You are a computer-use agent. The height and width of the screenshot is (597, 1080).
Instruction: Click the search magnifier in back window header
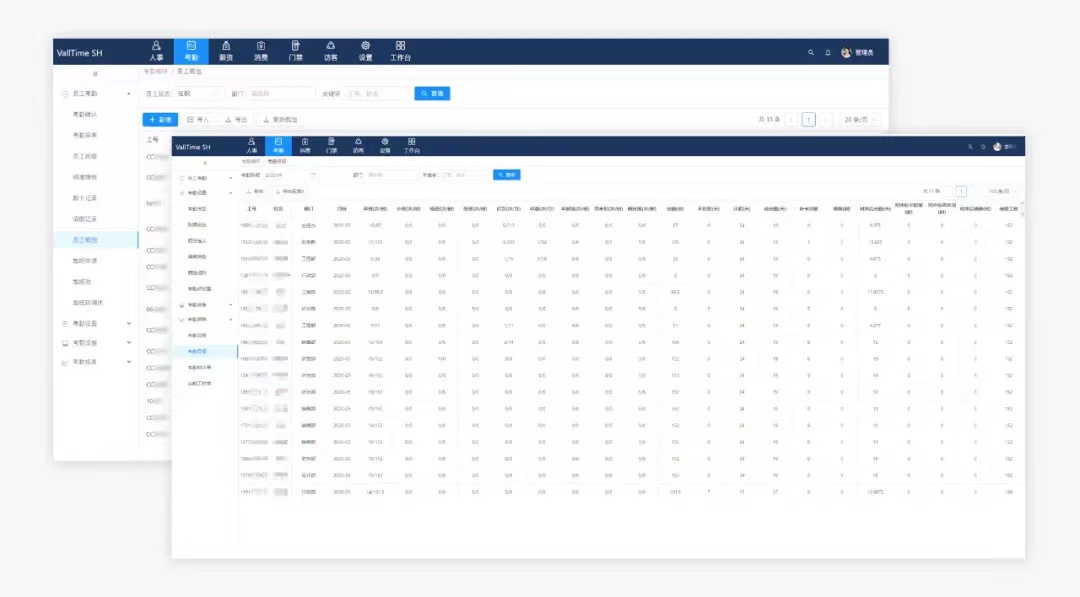click(x=811, y=52)
